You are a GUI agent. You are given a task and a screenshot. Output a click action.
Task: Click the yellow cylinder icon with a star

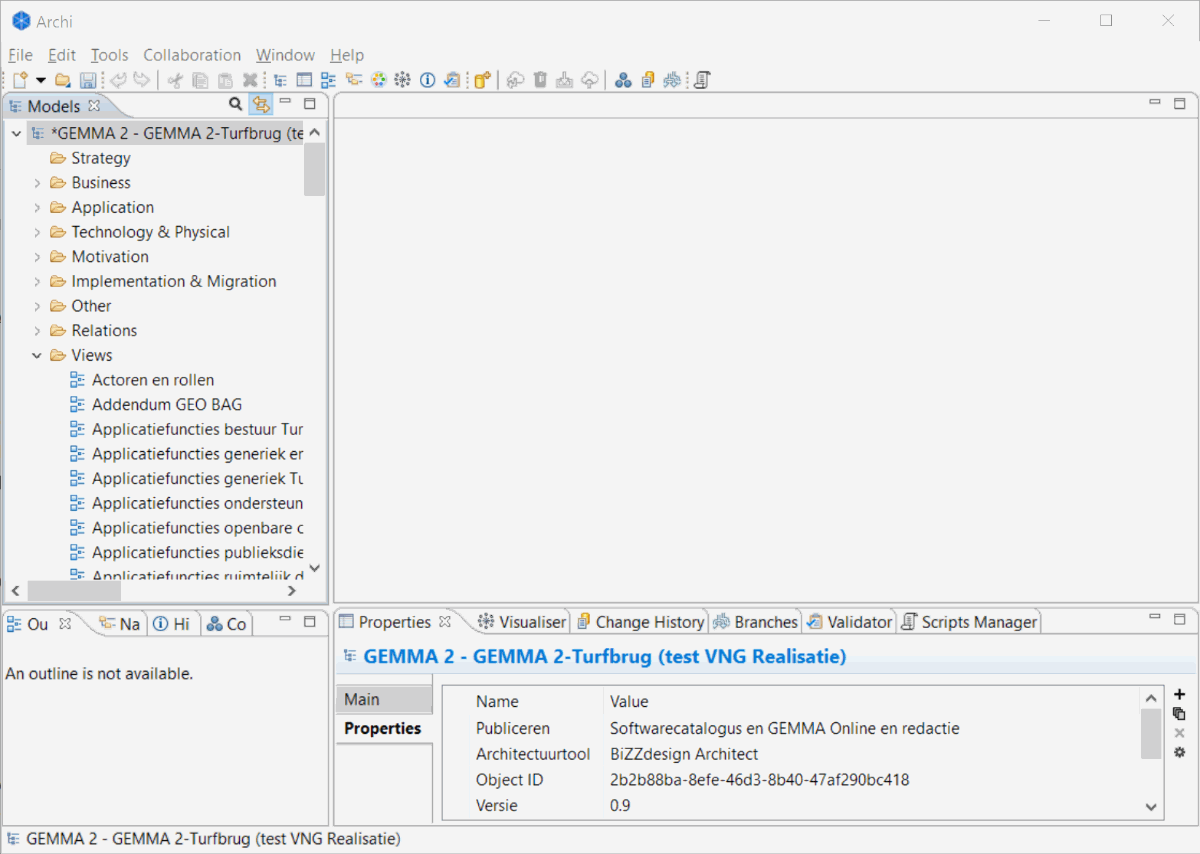click(483, 80)
